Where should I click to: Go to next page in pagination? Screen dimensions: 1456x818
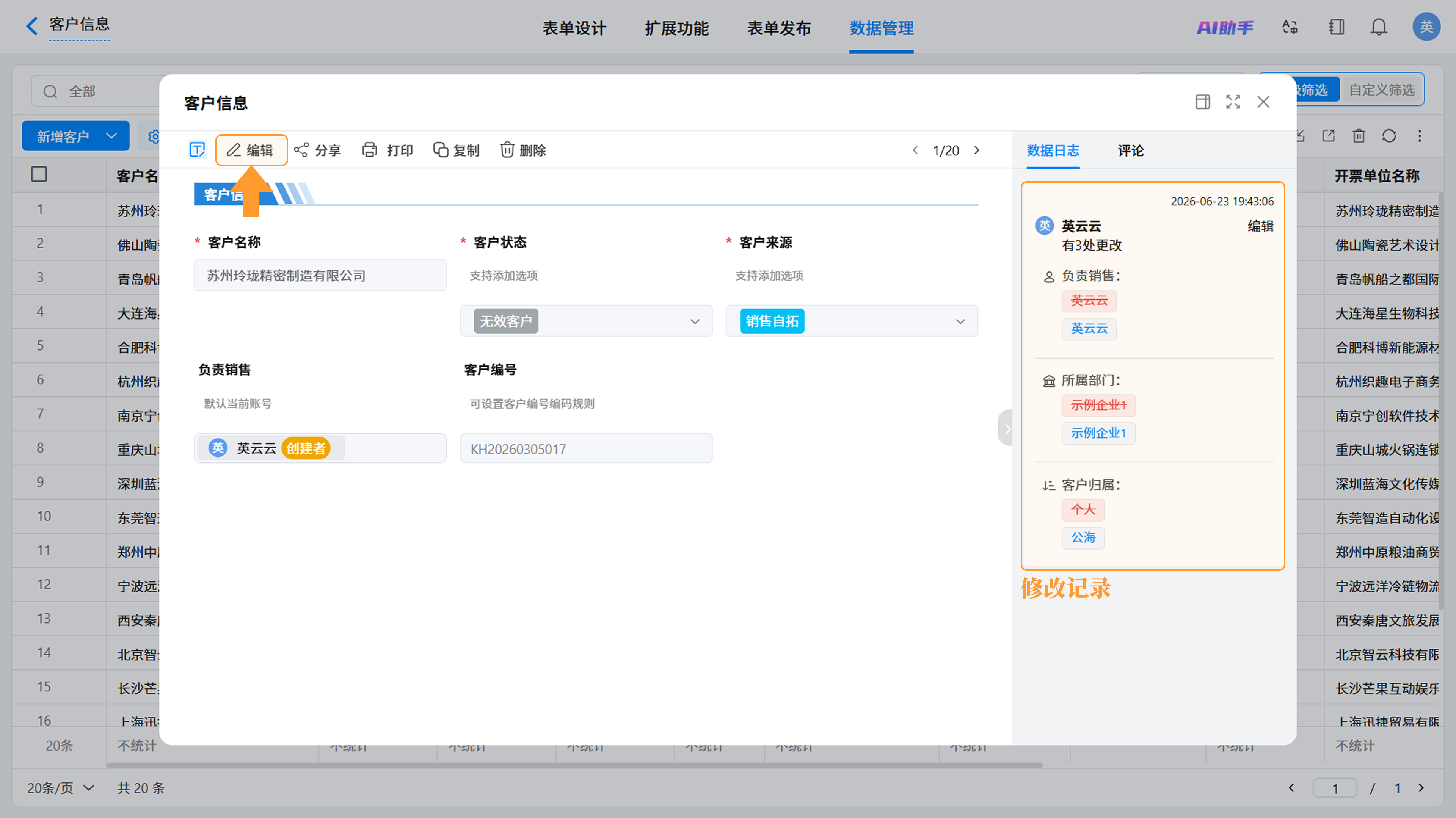1421,788
